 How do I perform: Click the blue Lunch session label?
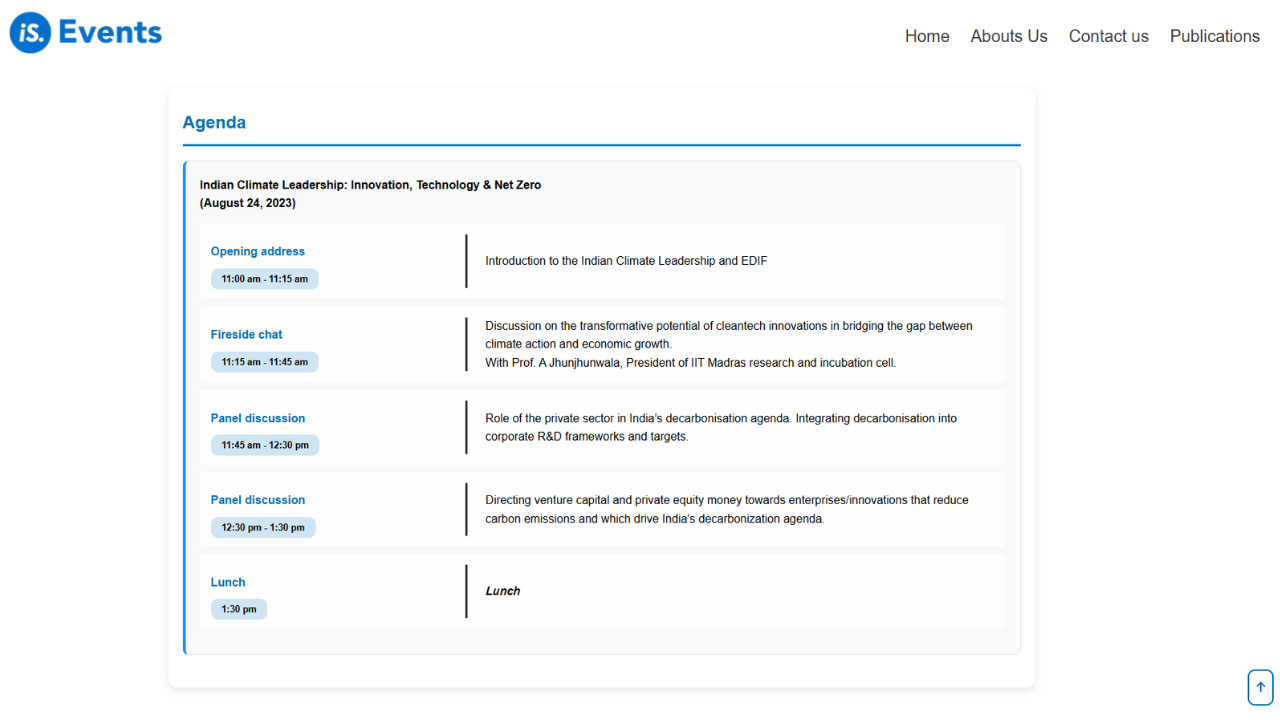(228, 582)
